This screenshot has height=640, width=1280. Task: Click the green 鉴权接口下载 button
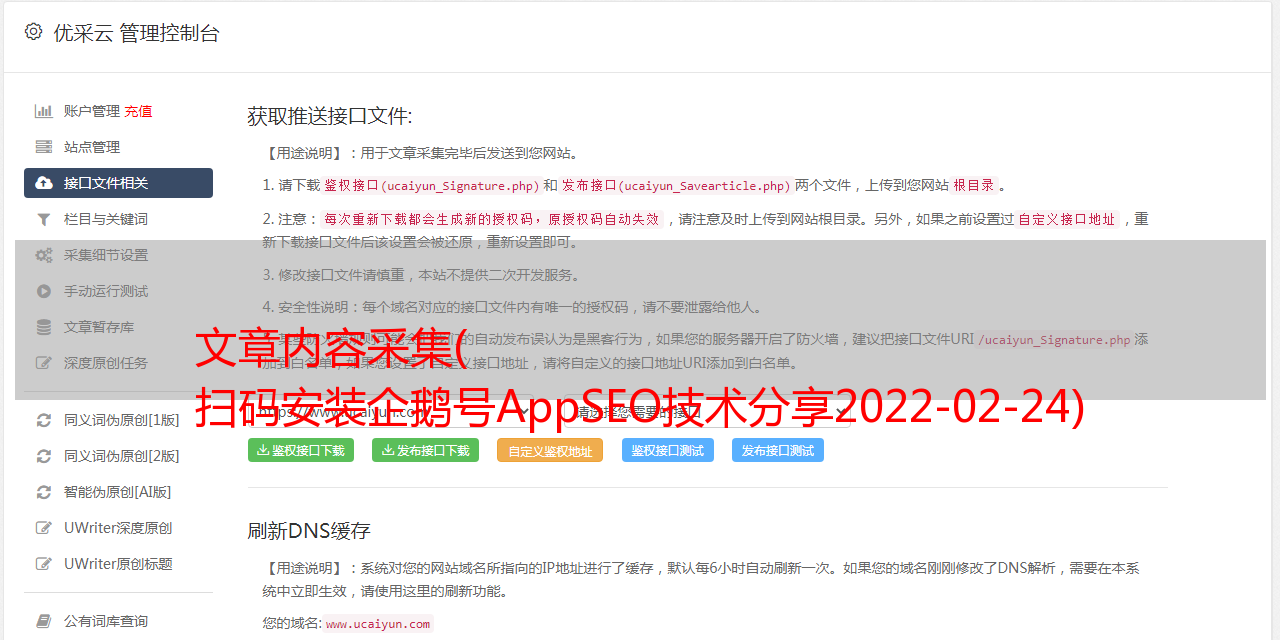pos(301,450)
